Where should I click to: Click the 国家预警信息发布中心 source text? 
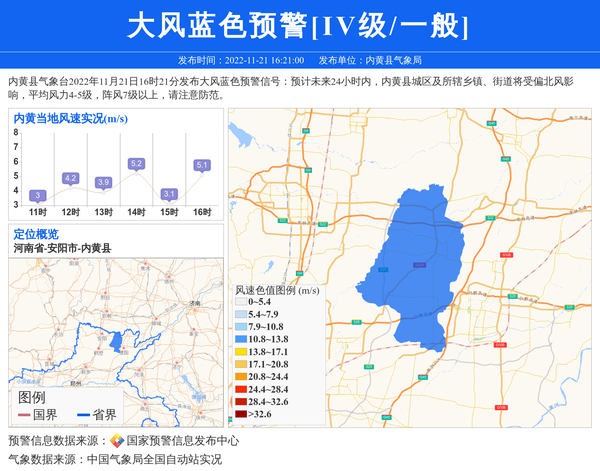pos(183,441)
